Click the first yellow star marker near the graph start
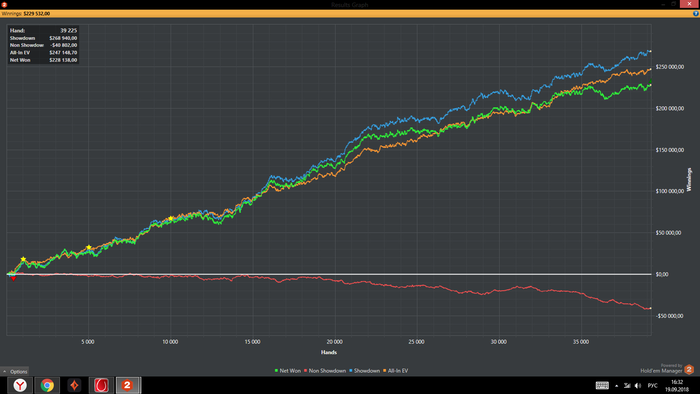Screen dimensions: 700x394 point(23,259)
